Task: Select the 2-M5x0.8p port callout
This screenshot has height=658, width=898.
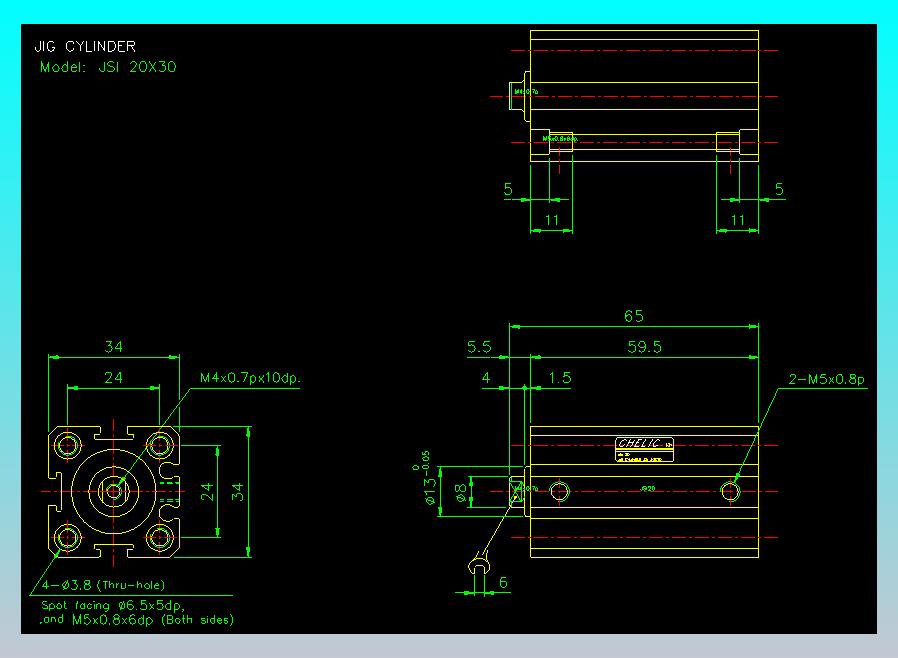Action: [x=826, y=379]
